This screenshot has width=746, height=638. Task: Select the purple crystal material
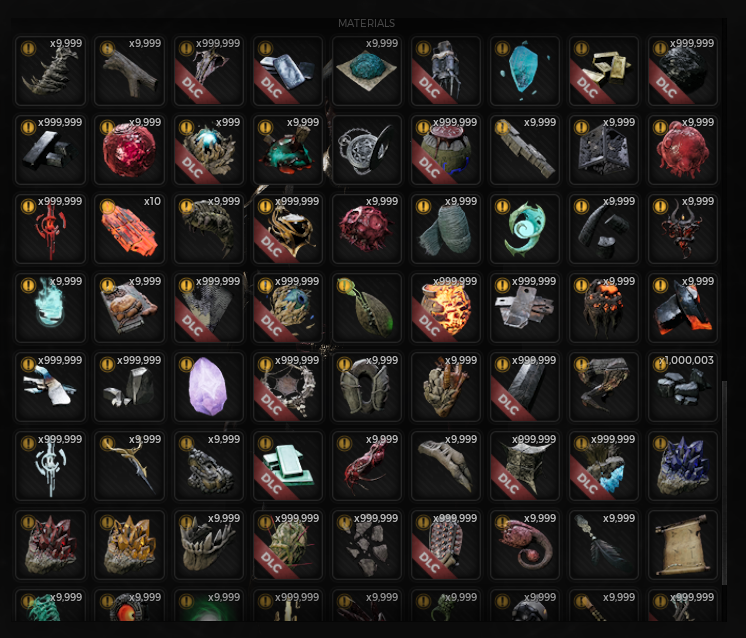click(x=208, y=387)
